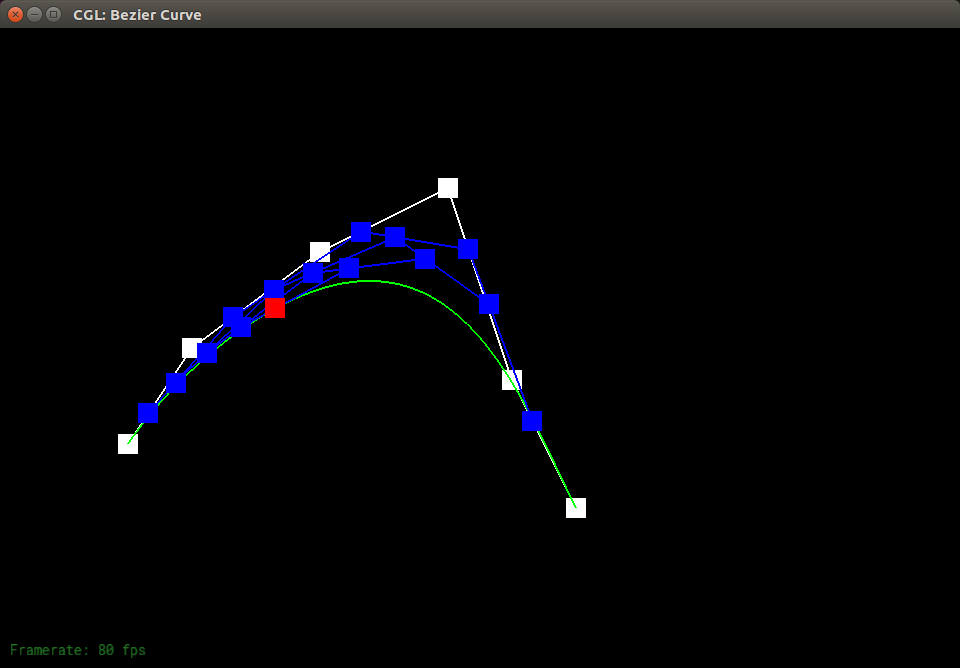The height and width of the screenshot is (668, 960).
Task: Click the CGL: Bezier Curve window title
Action: click(x=137, y=15)
